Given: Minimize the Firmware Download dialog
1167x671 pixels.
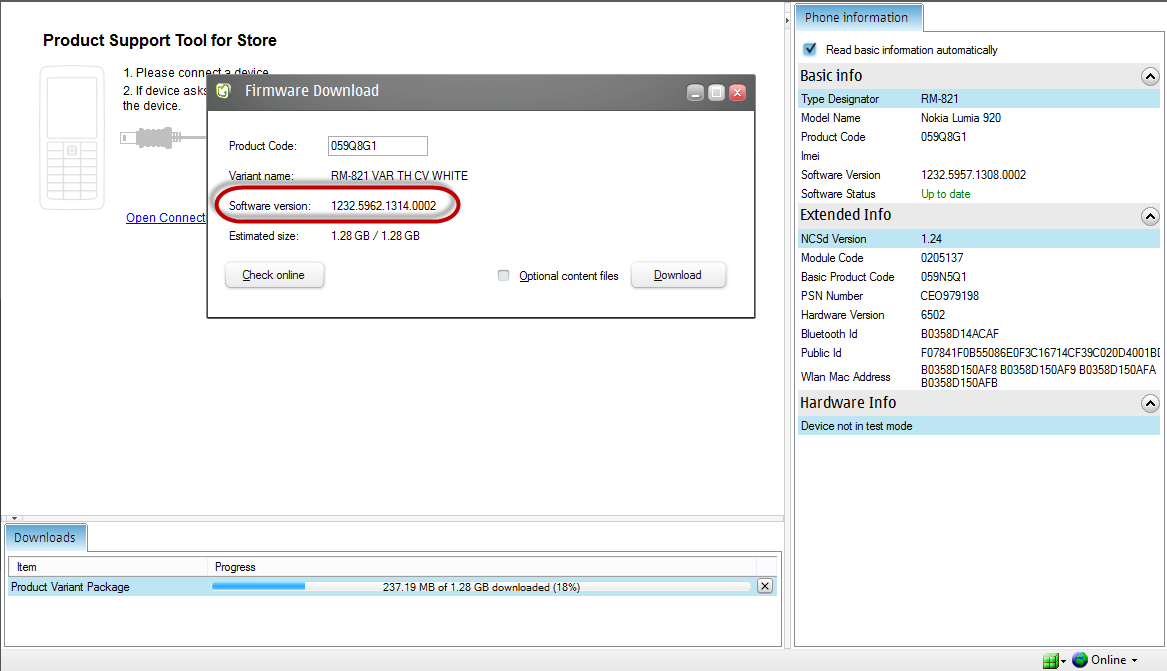Looking at the screenshot, I should click(695, 93).
